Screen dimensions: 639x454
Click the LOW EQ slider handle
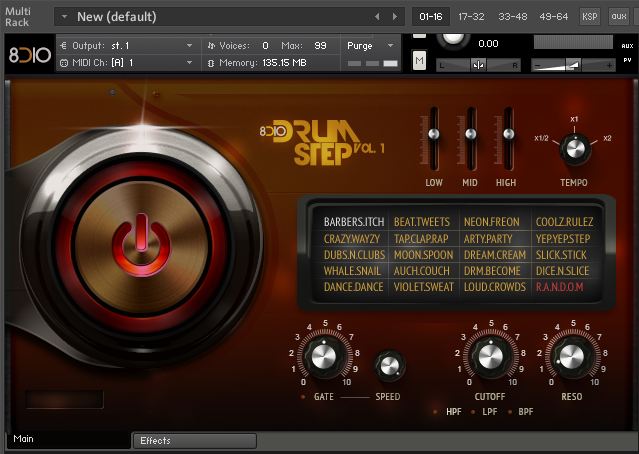[x=434, y=134]
